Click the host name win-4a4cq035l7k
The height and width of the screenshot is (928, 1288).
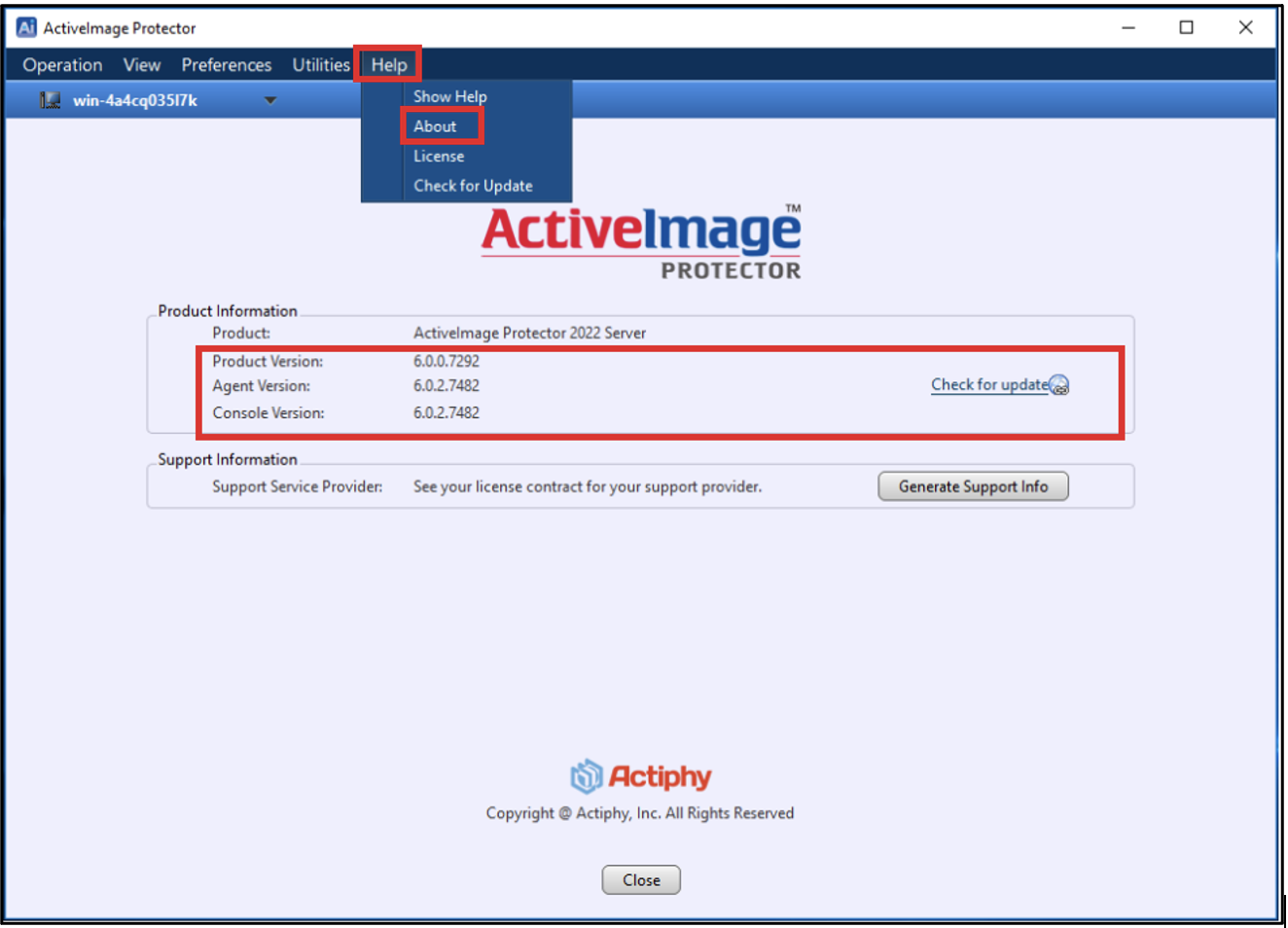pos(135,100)
